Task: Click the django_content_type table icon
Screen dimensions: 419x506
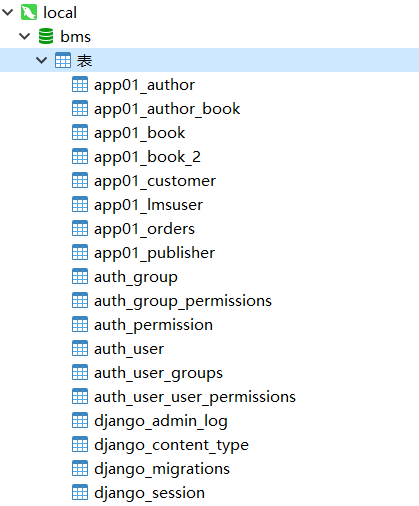Action: [80, 444]
